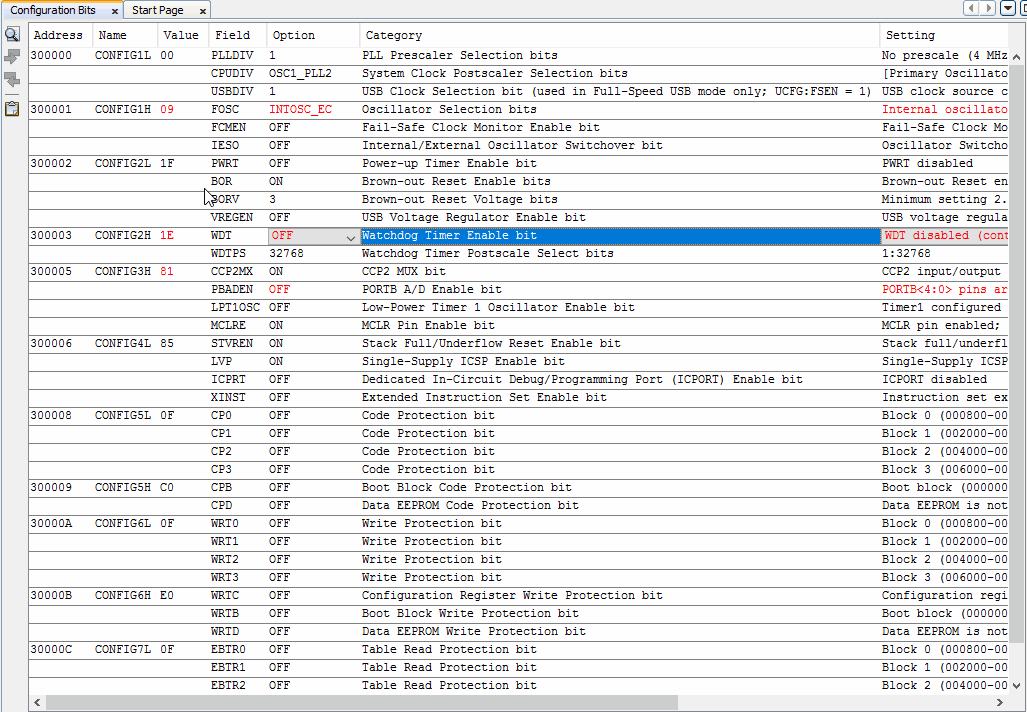Click the Address column header
Image resolution: width=1027 pixels, height=712 pixels.
(58, 34)
